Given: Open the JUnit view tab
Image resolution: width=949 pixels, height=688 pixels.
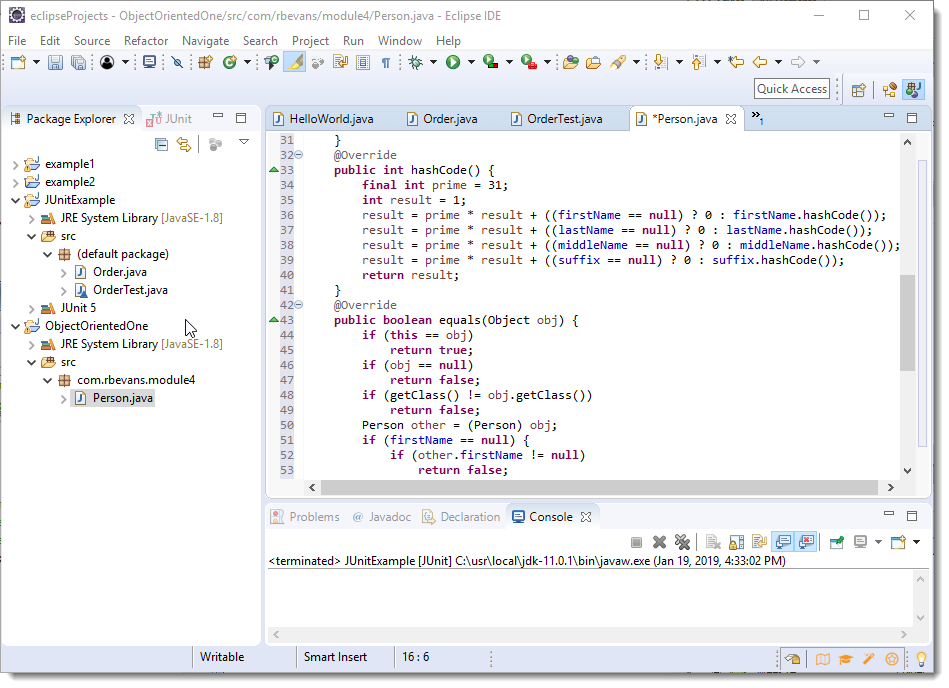Looking at the screenshot, I should (x=169, y=119).
